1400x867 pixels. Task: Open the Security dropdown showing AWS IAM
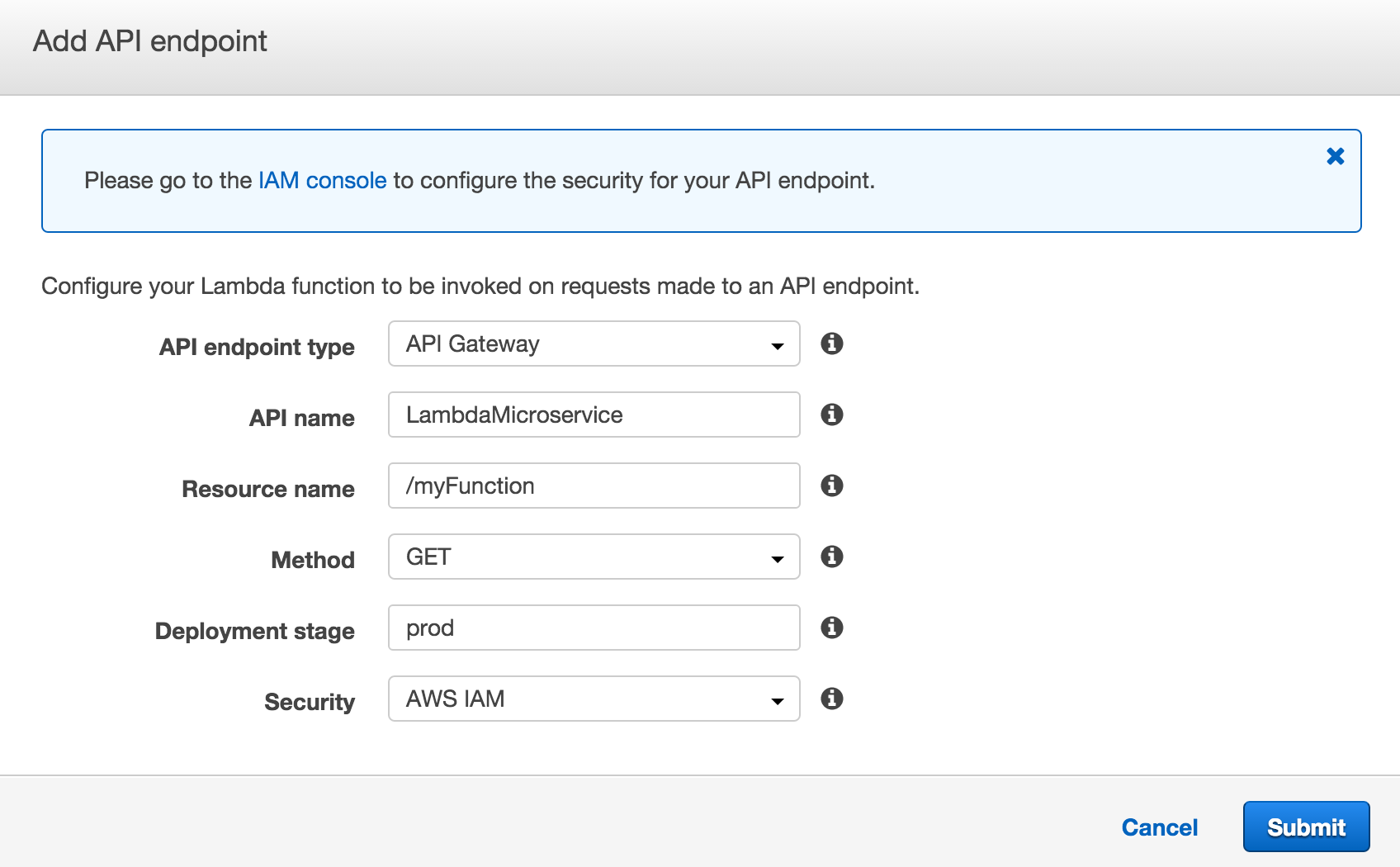coord(594,699)
